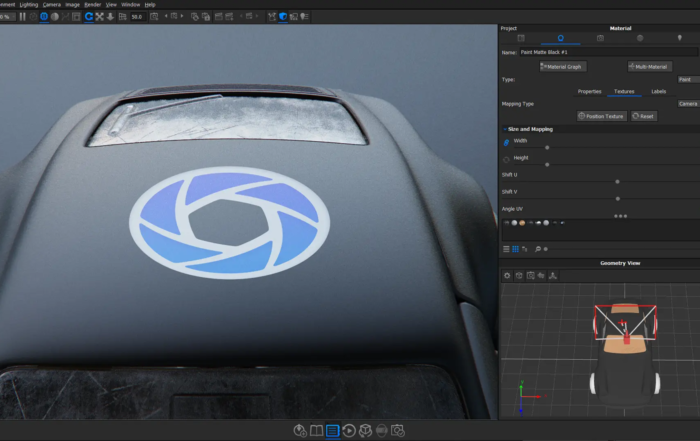Select the orange material ball thumbnail
The width and height of the screenshot is (700, 441).
(522, 223)
